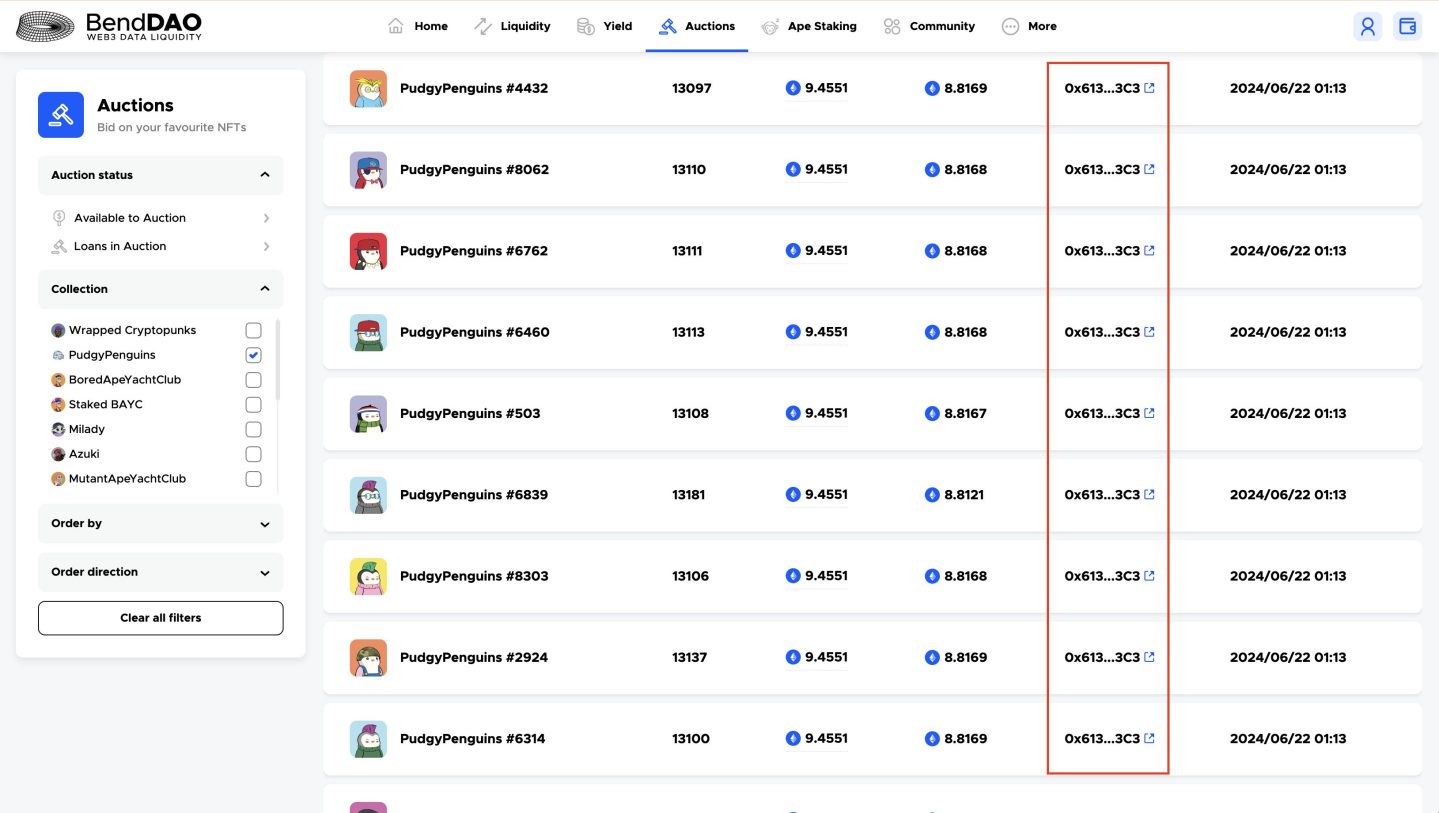Check the Milady checkbox
The height and width of the screenshot is (813, 1439).
(x=253, y=429)
